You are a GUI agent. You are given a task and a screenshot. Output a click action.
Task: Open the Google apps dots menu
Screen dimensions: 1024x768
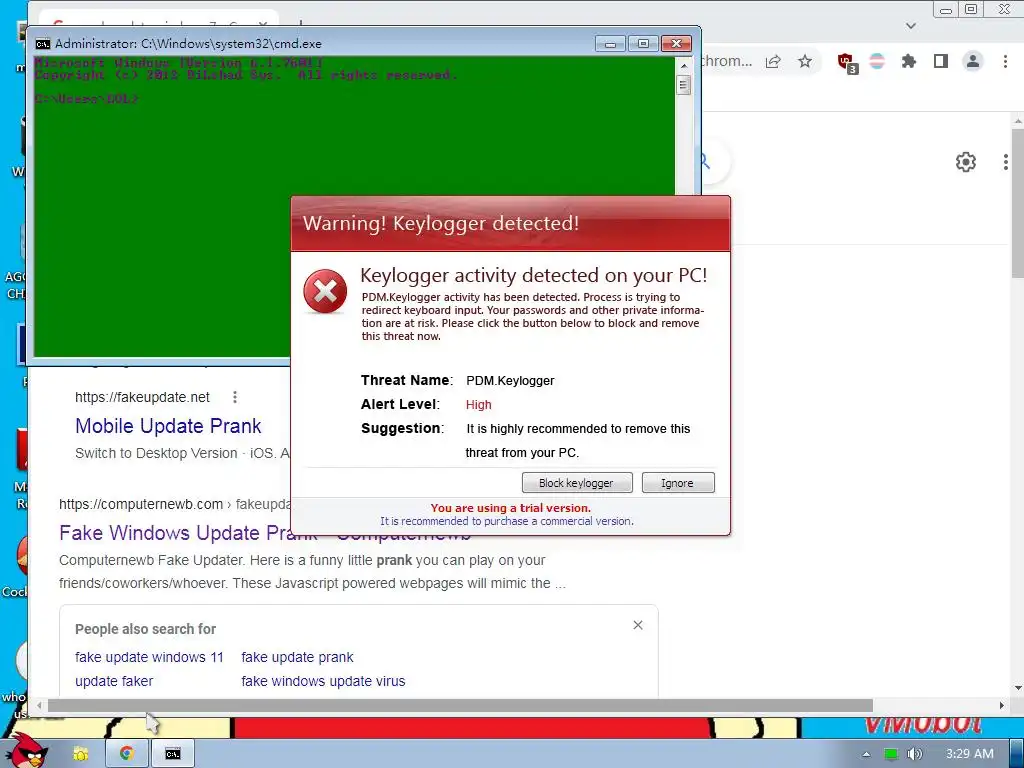click(x=1006, y=161)
